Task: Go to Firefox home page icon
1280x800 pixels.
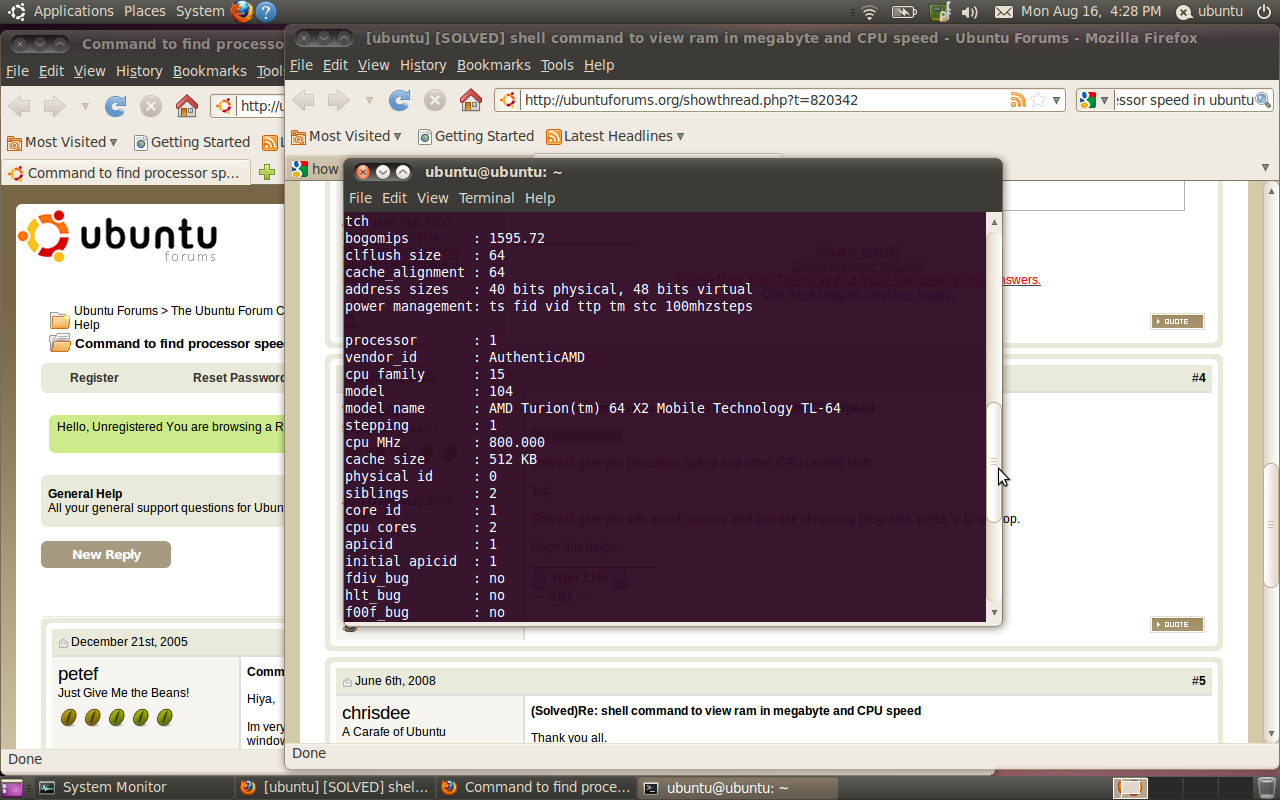Action: [471, 100]
